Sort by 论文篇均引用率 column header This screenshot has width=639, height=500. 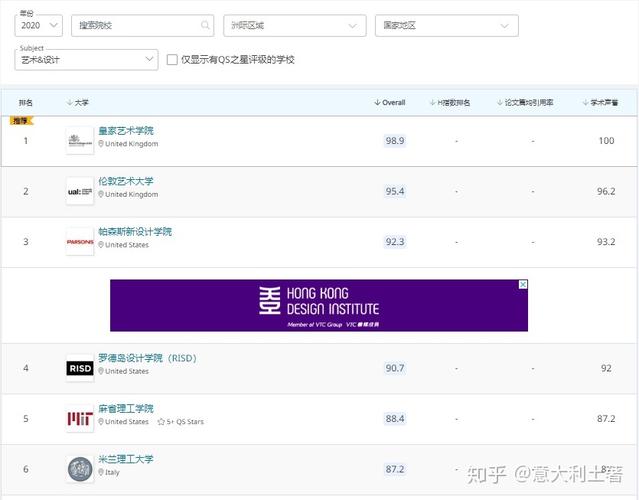525,102
